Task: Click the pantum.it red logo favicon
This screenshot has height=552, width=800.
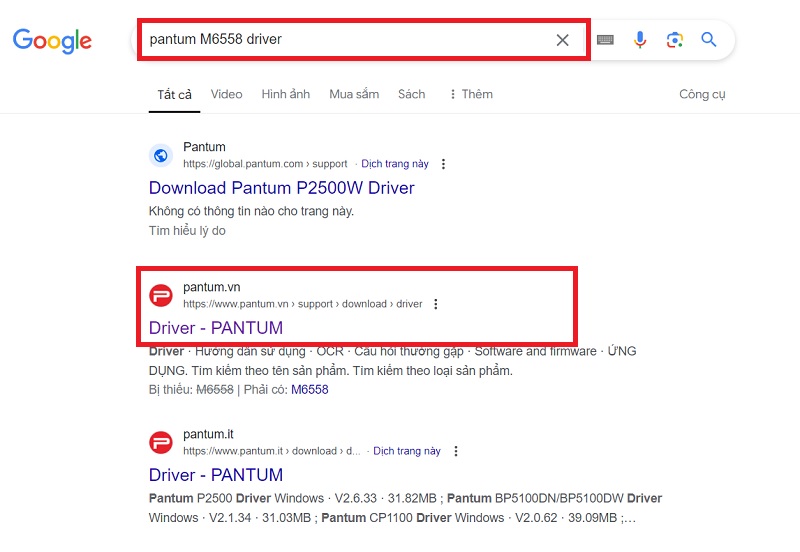Action: [x=161, y=442]
